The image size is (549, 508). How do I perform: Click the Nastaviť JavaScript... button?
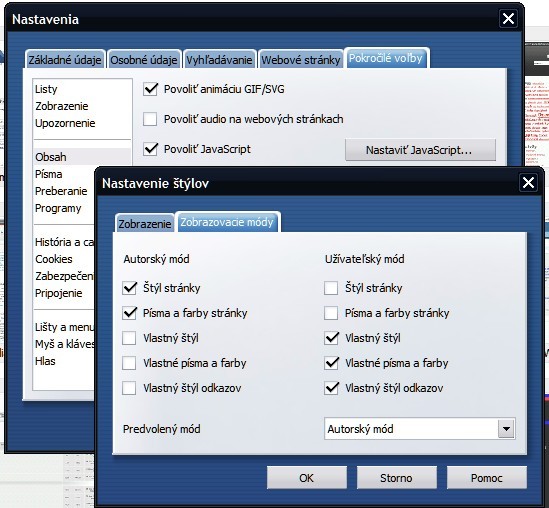click(x=420, y=150)
